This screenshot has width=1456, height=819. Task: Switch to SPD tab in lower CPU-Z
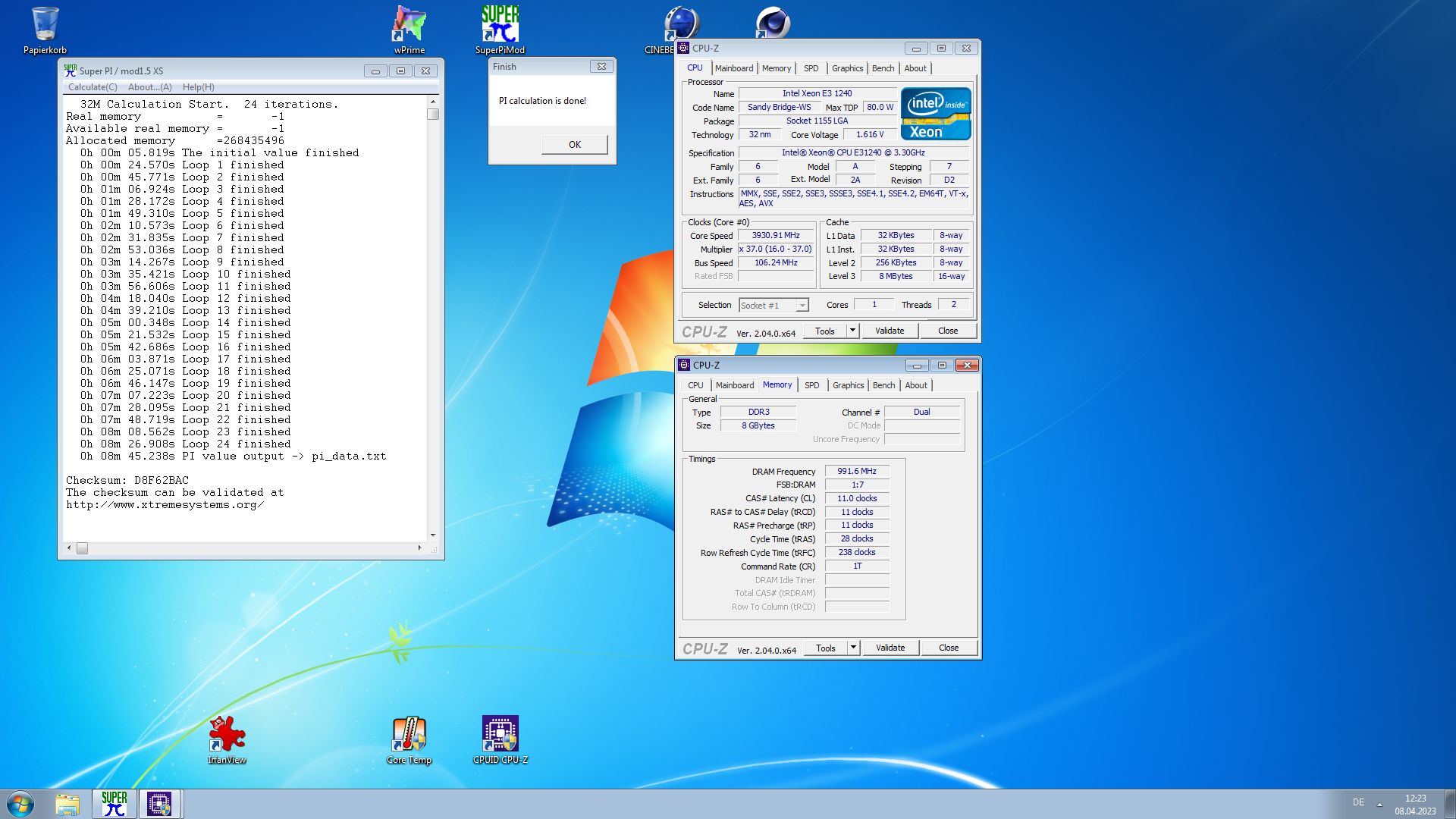click(x=812, y=385)
